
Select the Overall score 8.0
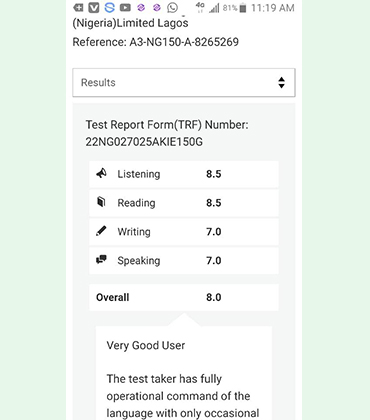pyautogui.click(x=214, y=297)
